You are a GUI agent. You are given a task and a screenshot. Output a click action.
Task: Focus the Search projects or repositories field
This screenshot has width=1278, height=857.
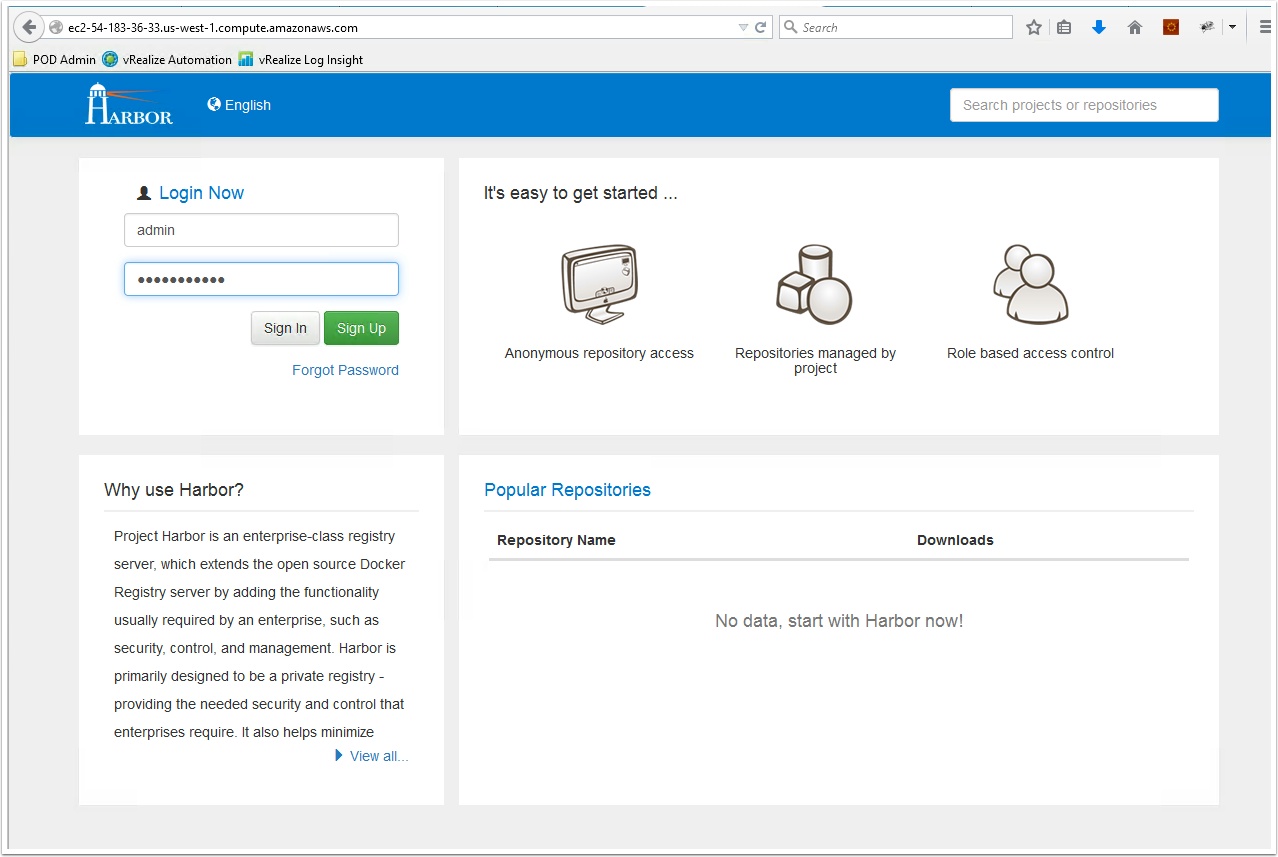coord(1084,105)
